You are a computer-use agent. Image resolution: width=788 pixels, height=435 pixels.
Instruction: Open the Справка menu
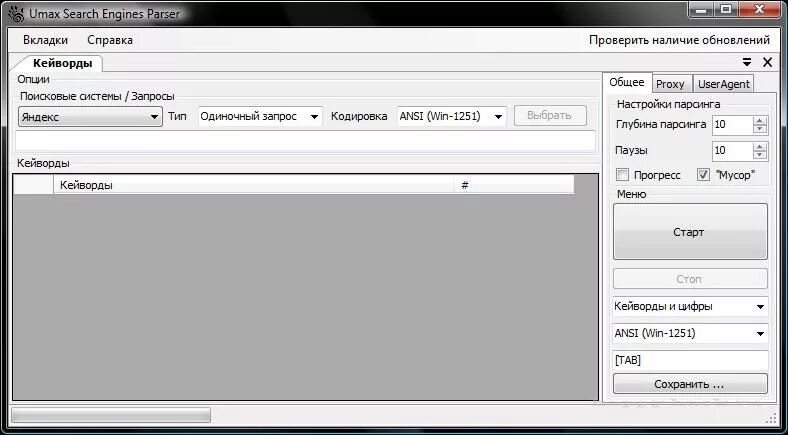click(x=110, y=40)
